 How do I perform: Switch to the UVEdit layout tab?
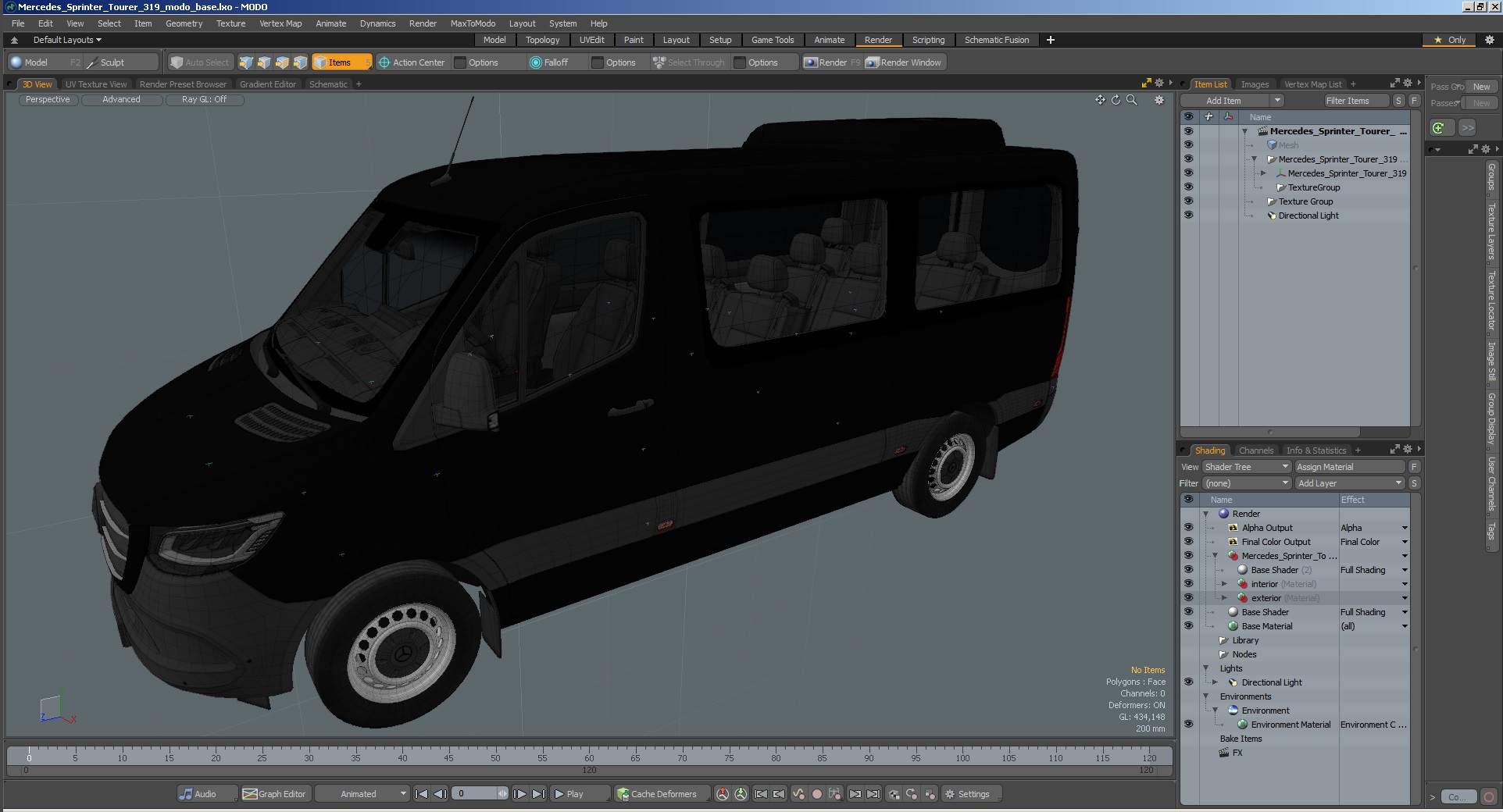tap(591, 40)
